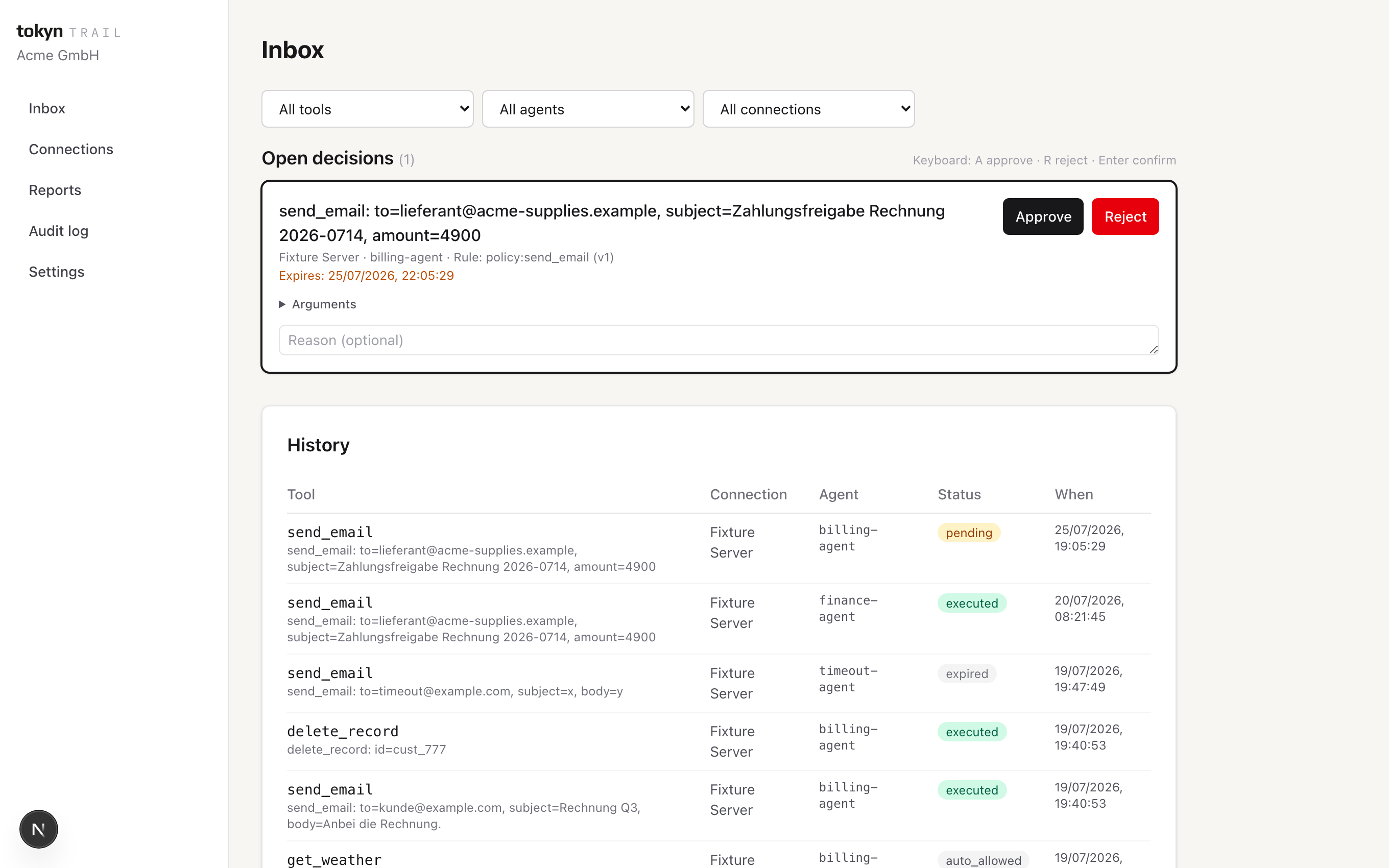This screenshot has width=1389, height=868.
Task: Click the expired status badge
Action: point(967,674)
